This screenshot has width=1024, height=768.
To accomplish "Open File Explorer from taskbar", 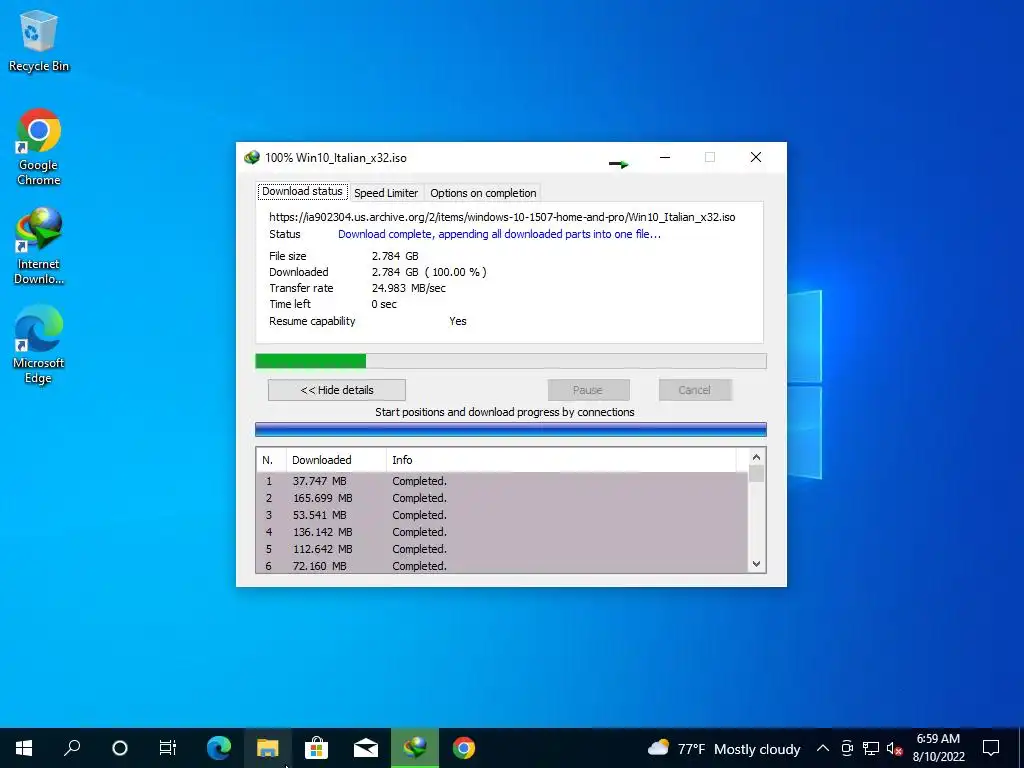I will pos(268,748).
